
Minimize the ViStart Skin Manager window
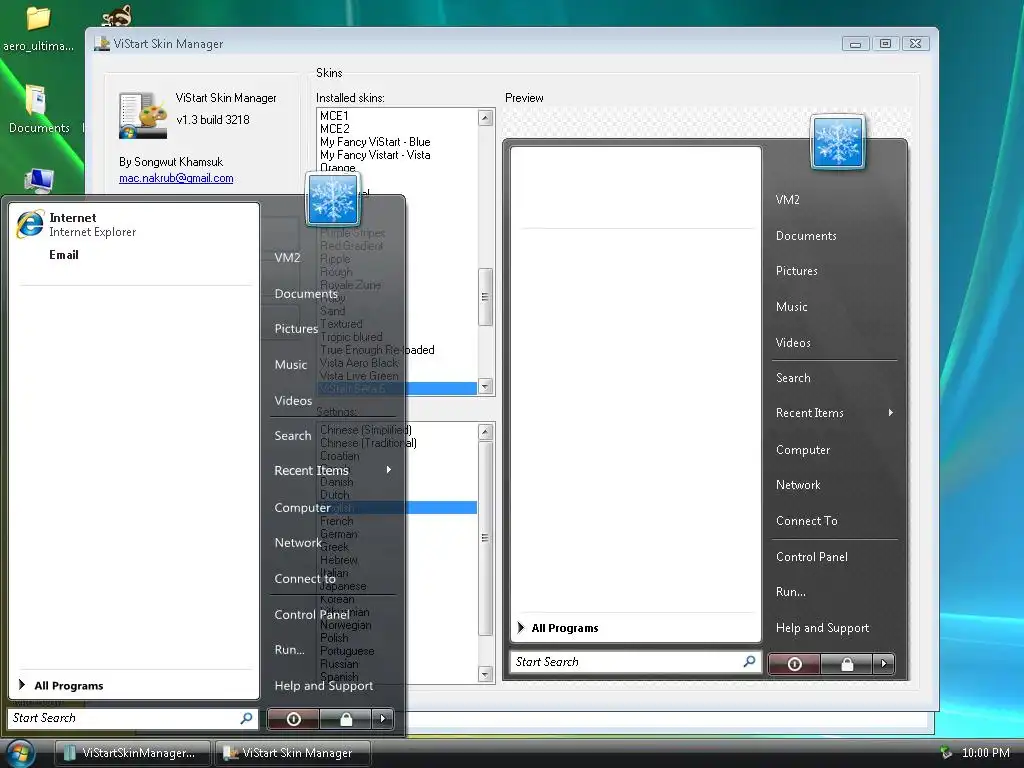pos(855,44)
